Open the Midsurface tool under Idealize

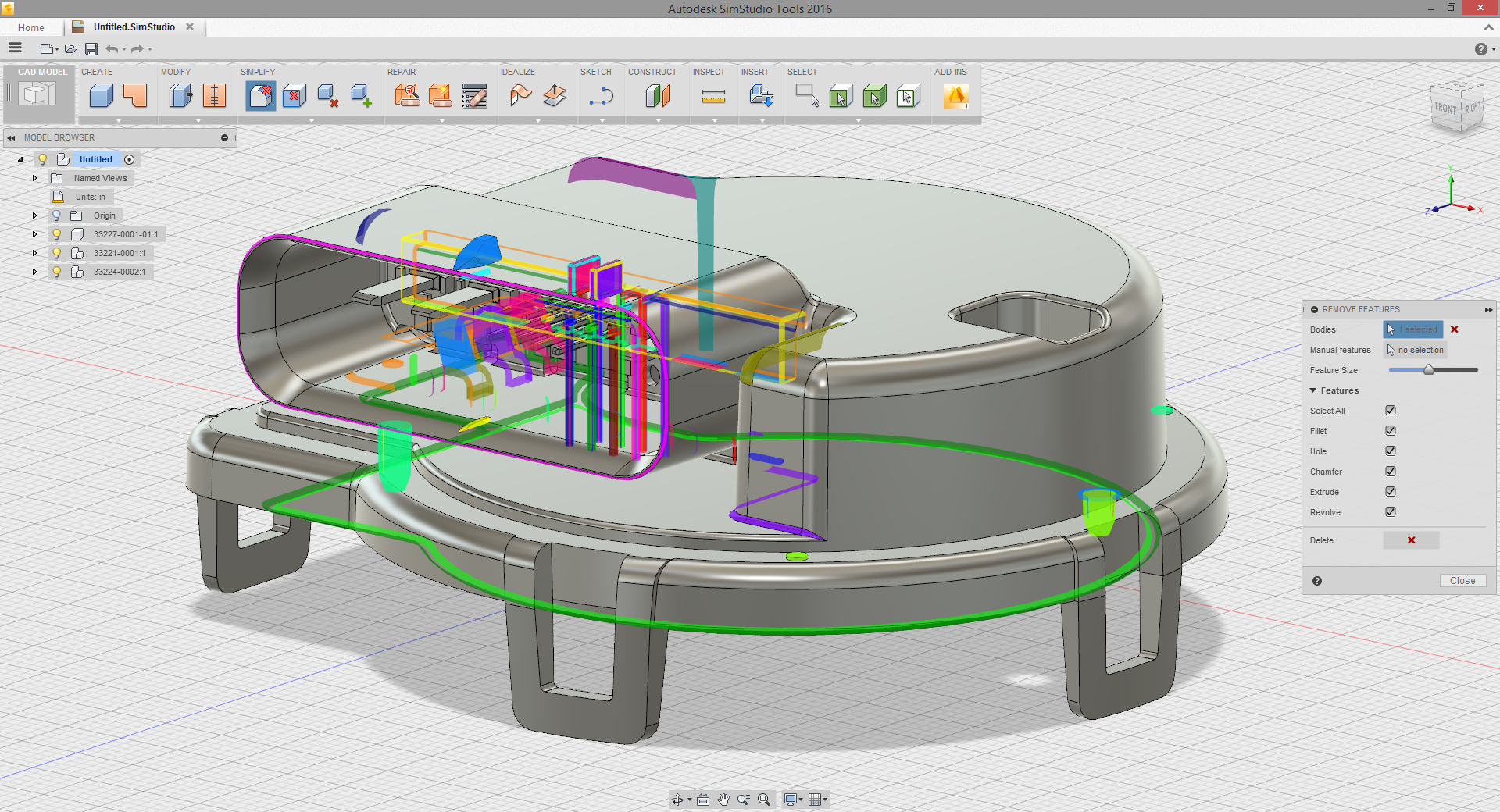pos(555,95)
